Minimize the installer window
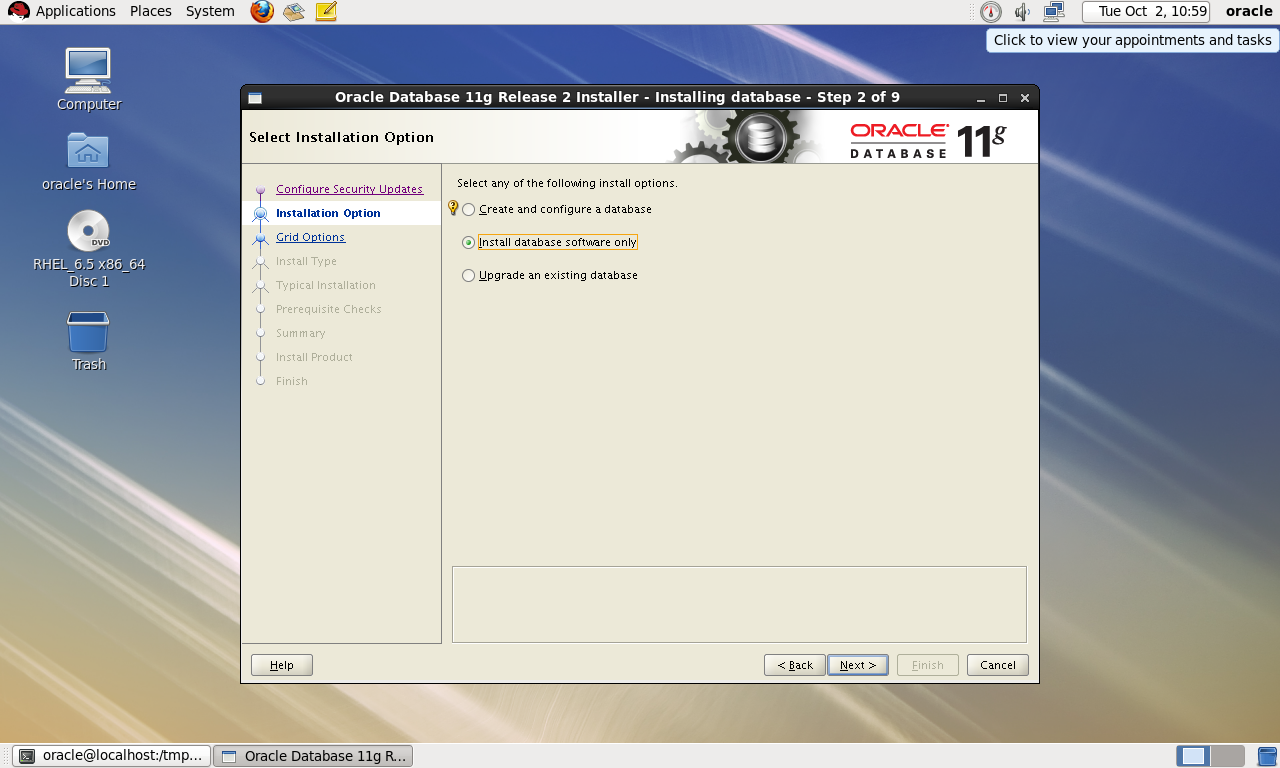The width and height of the screenshot is (1280, 768). (x=981, y=98)
